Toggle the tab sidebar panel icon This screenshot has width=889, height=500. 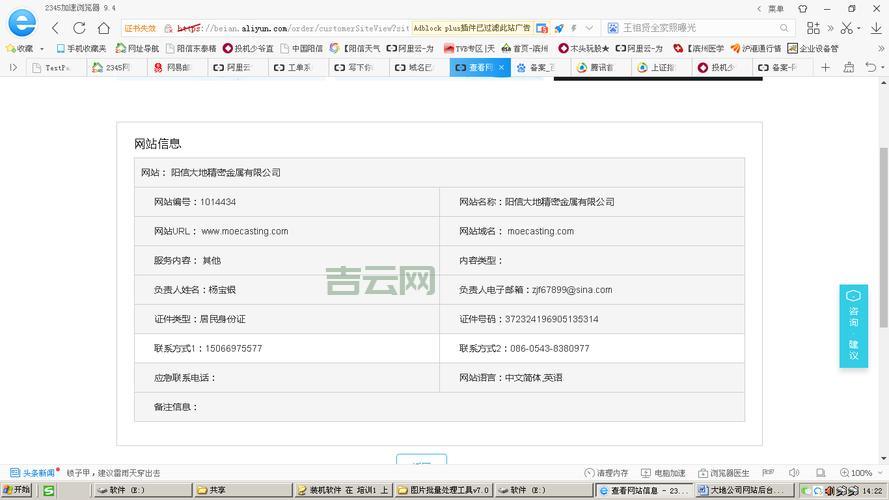[13, 67]
